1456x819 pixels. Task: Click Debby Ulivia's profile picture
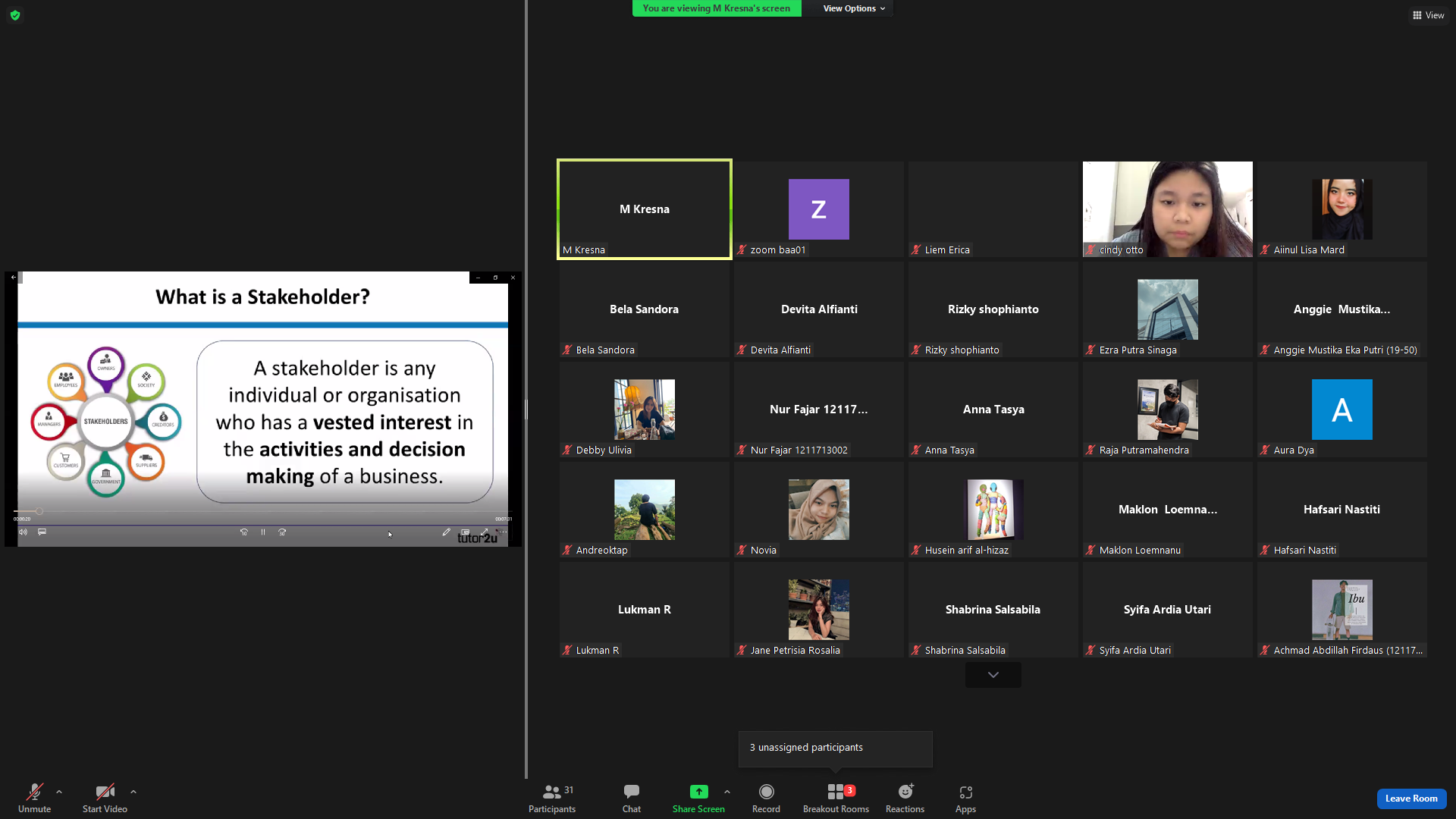point(645,409)
